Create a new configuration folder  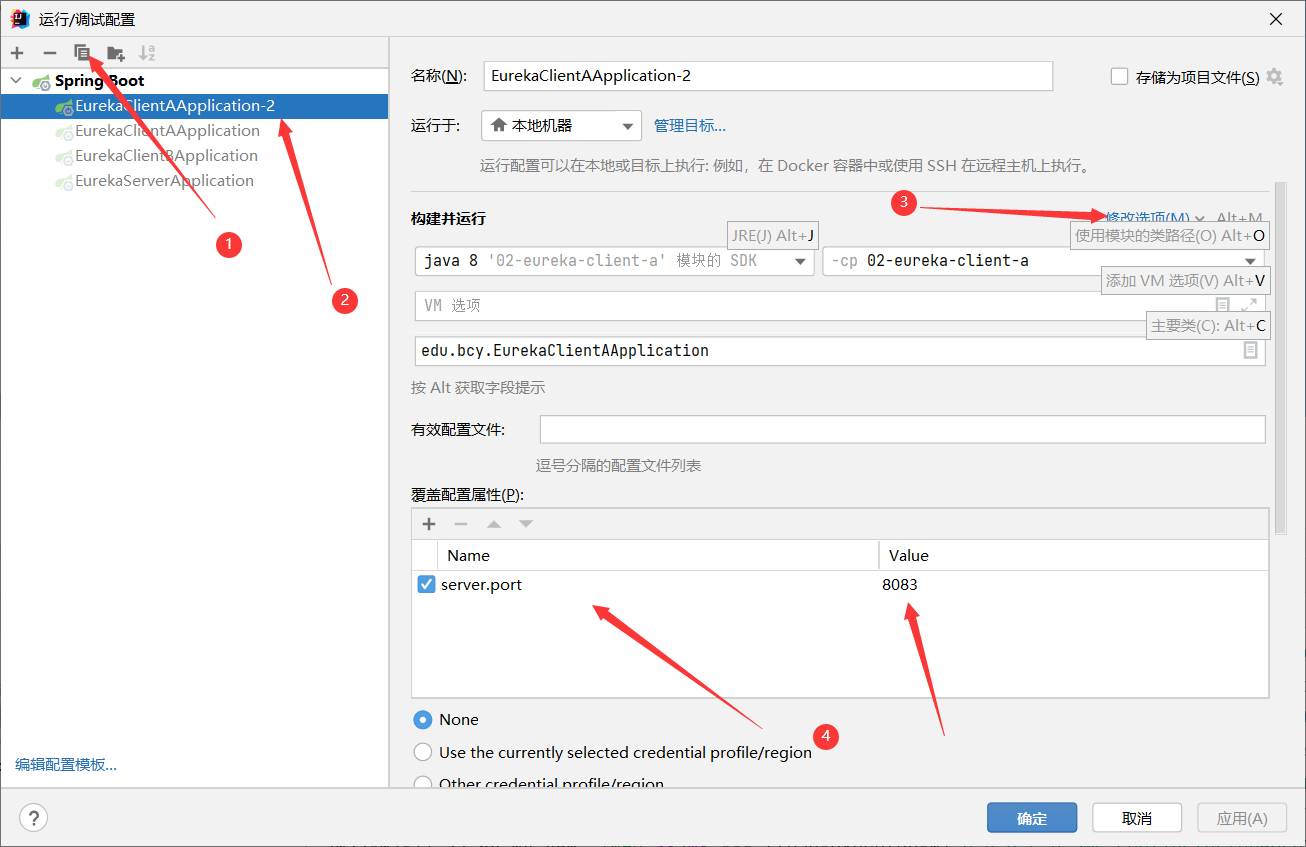point(116,52)
